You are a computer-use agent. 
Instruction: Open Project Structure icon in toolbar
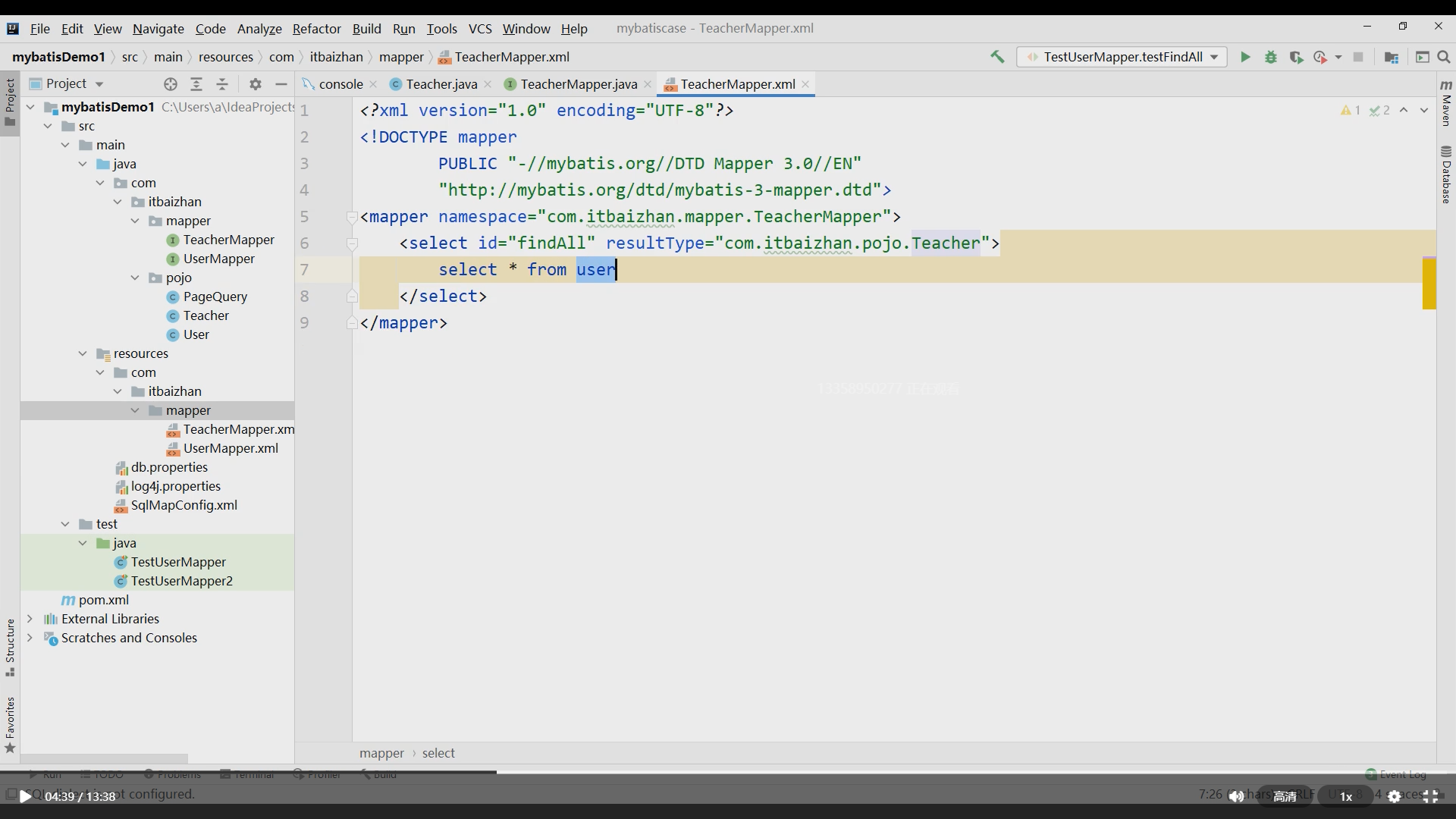[1392, 57]
